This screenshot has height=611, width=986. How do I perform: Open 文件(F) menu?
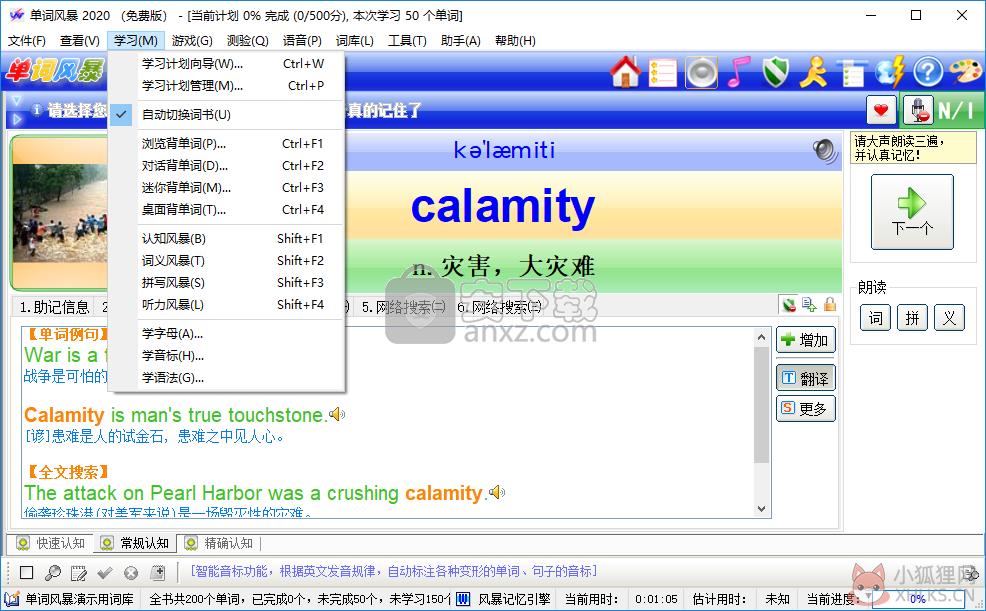(26, 41)
